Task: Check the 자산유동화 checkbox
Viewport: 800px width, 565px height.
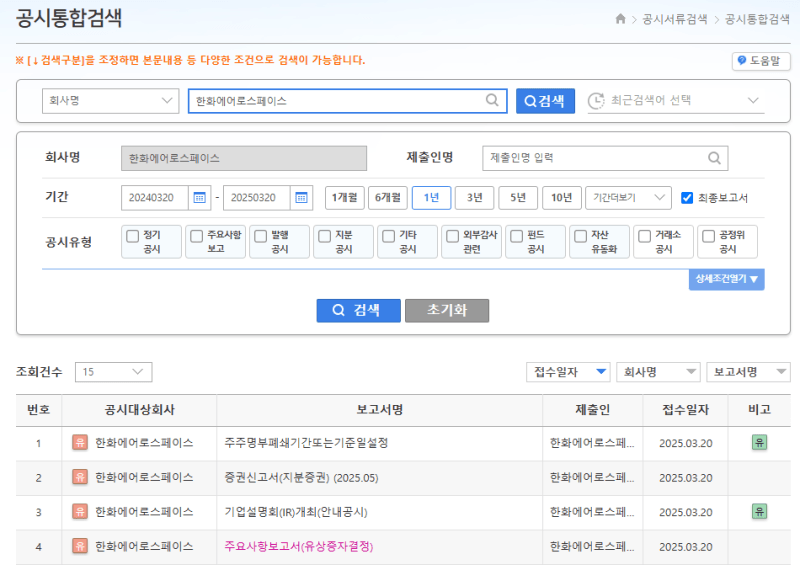Action: click(x=581, y=236)
